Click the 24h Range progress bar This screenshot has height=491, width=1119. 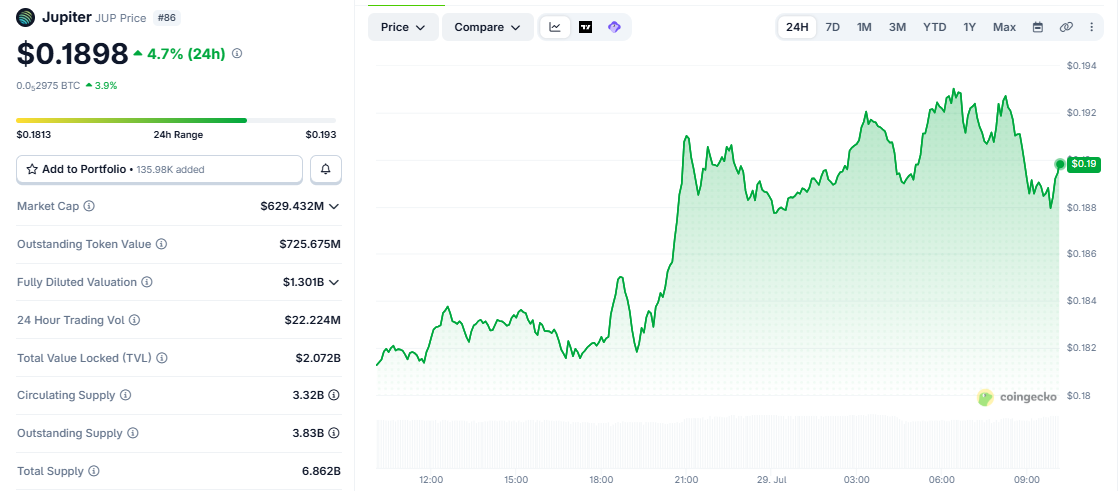click(x=176, y=120)
